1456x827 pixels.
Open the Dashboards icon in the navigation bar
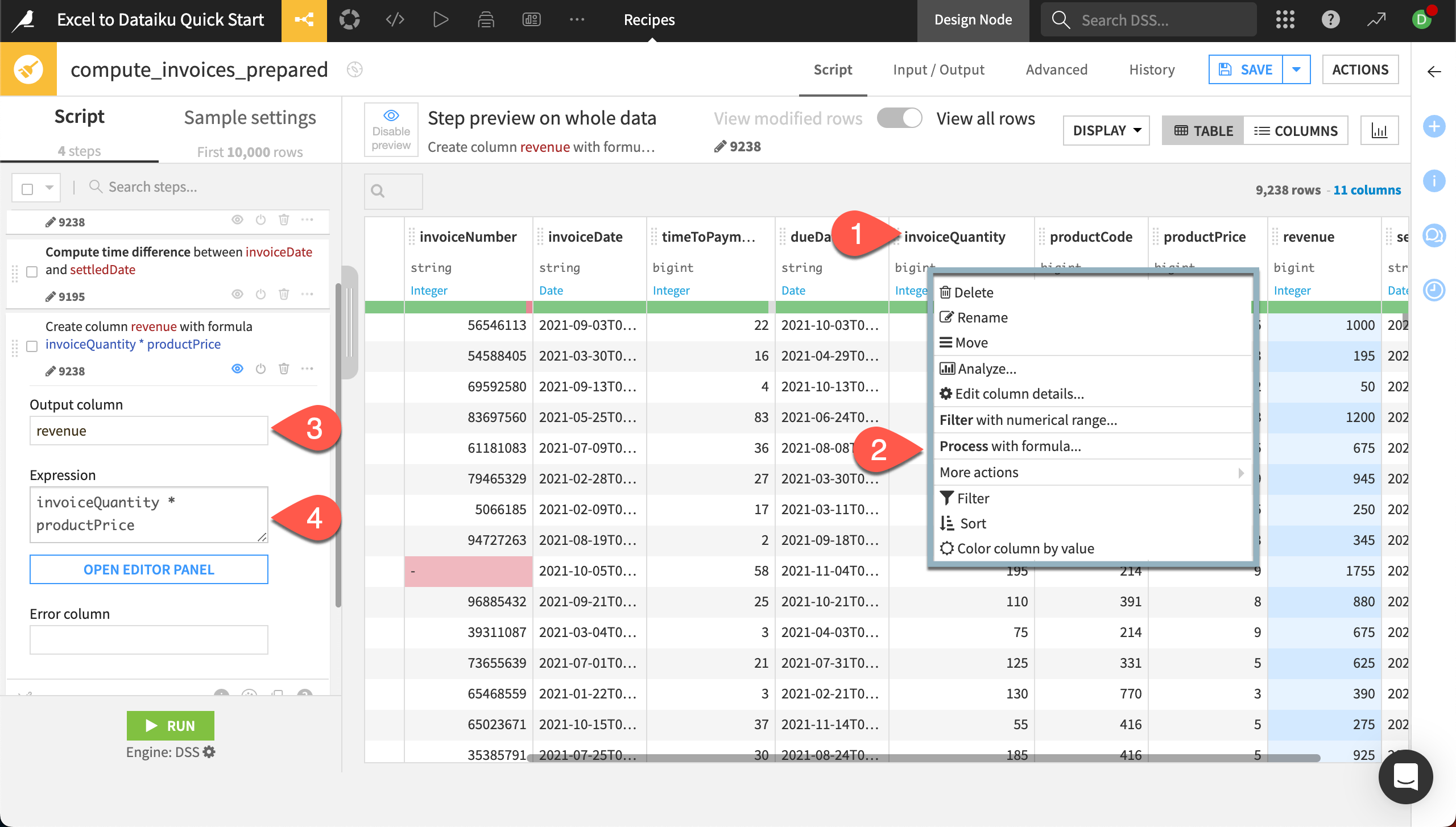point(531,19)
